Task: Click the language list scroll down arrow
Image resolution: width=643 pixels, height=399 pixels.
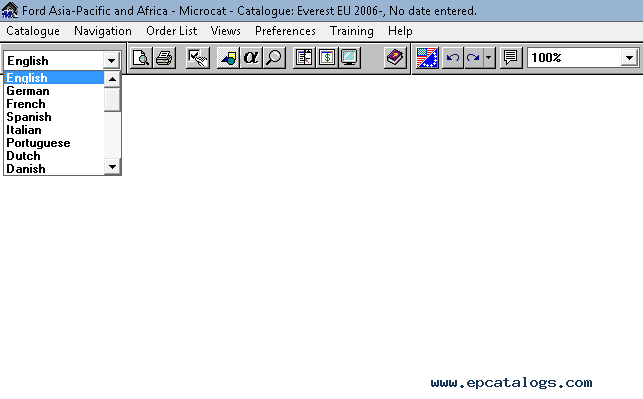Action: (112, 166)
